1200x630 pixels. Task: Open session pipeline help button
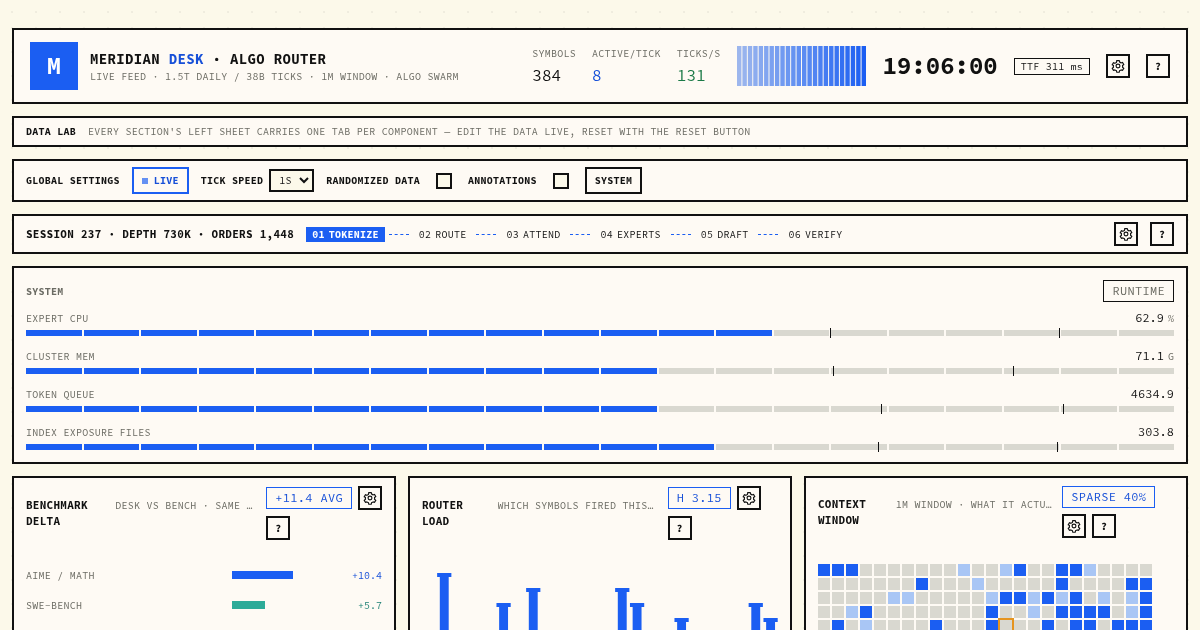pos(1162,234)
